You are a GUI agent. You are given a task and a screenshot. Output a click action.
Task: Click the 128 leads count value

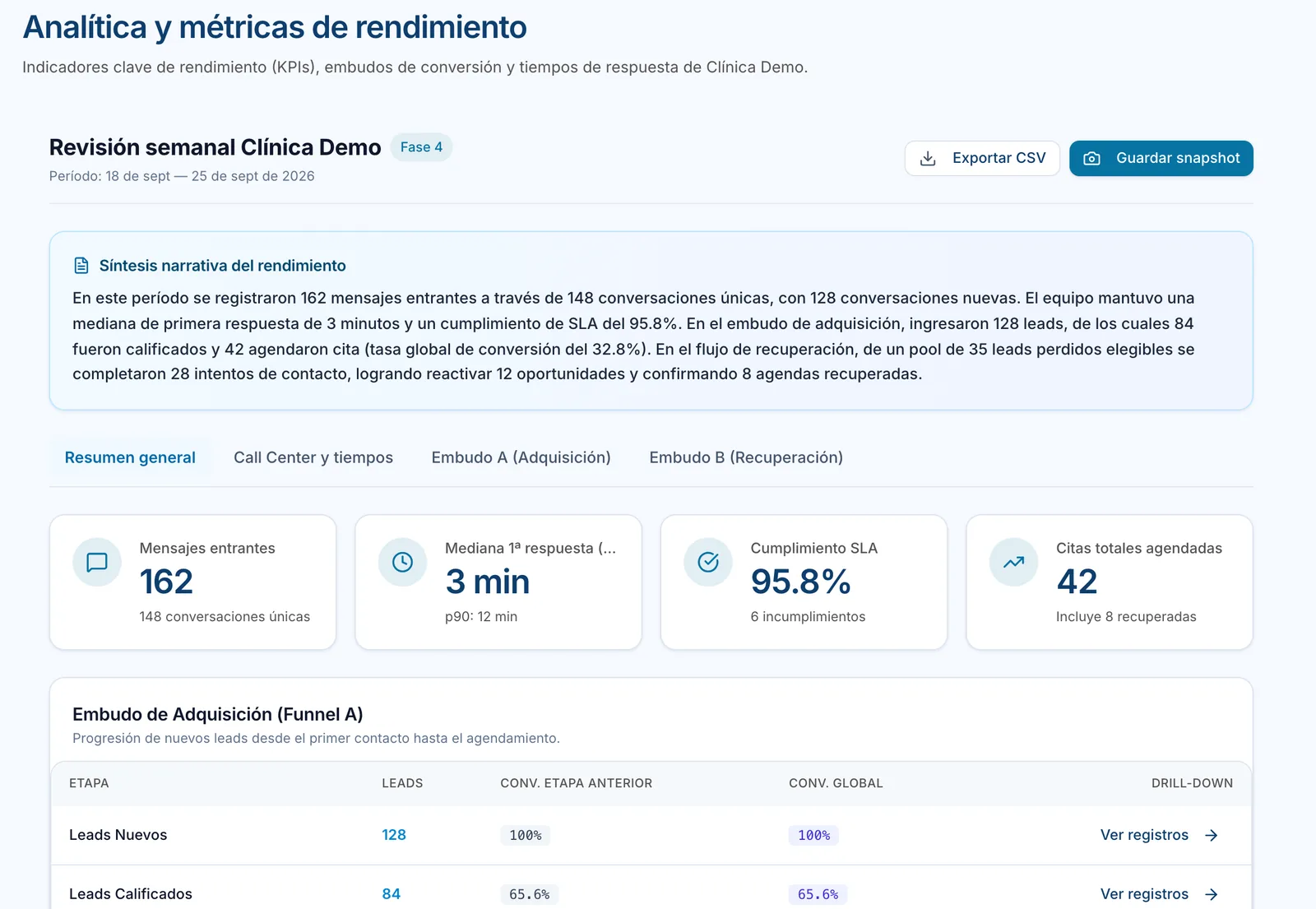click(x=394, y=835)
